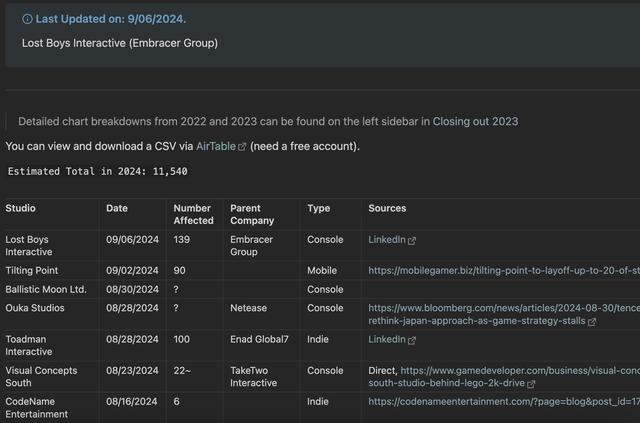This screenshot has width=640, height=423.
Task: Click external icon beside Lost Boys LinkedIn
Action: (x=412, y=240)
